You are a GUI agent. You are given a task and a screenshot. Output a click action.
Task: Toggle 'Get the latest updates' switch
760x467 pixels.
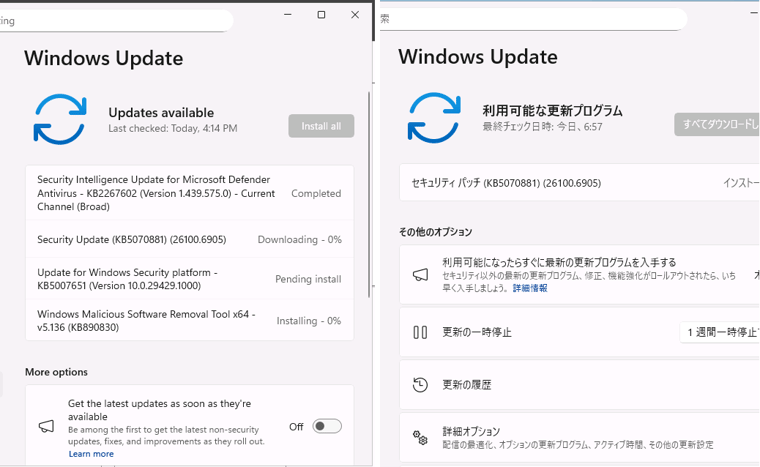point(327,426)
